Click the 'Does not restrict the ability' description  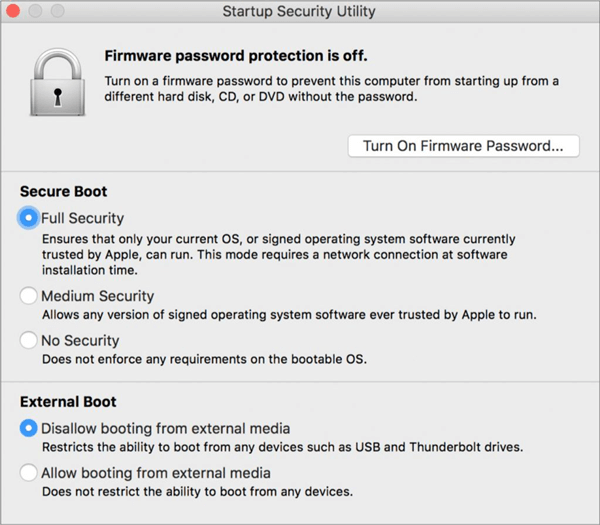[x=198, y=491]
